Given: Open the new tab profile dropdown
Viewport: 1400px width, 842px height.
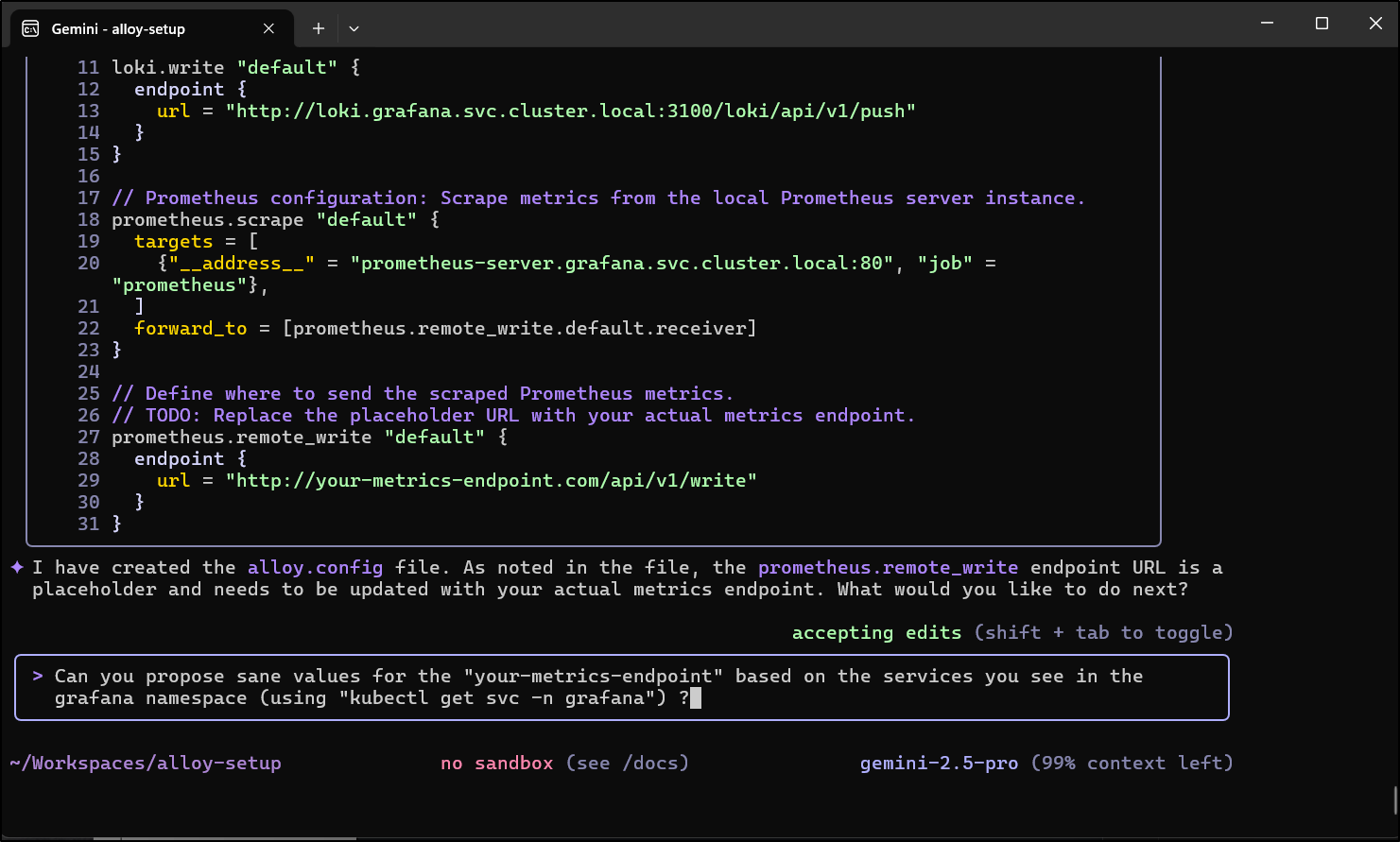Looking at the screenshot, I should [x=354, y=28].
